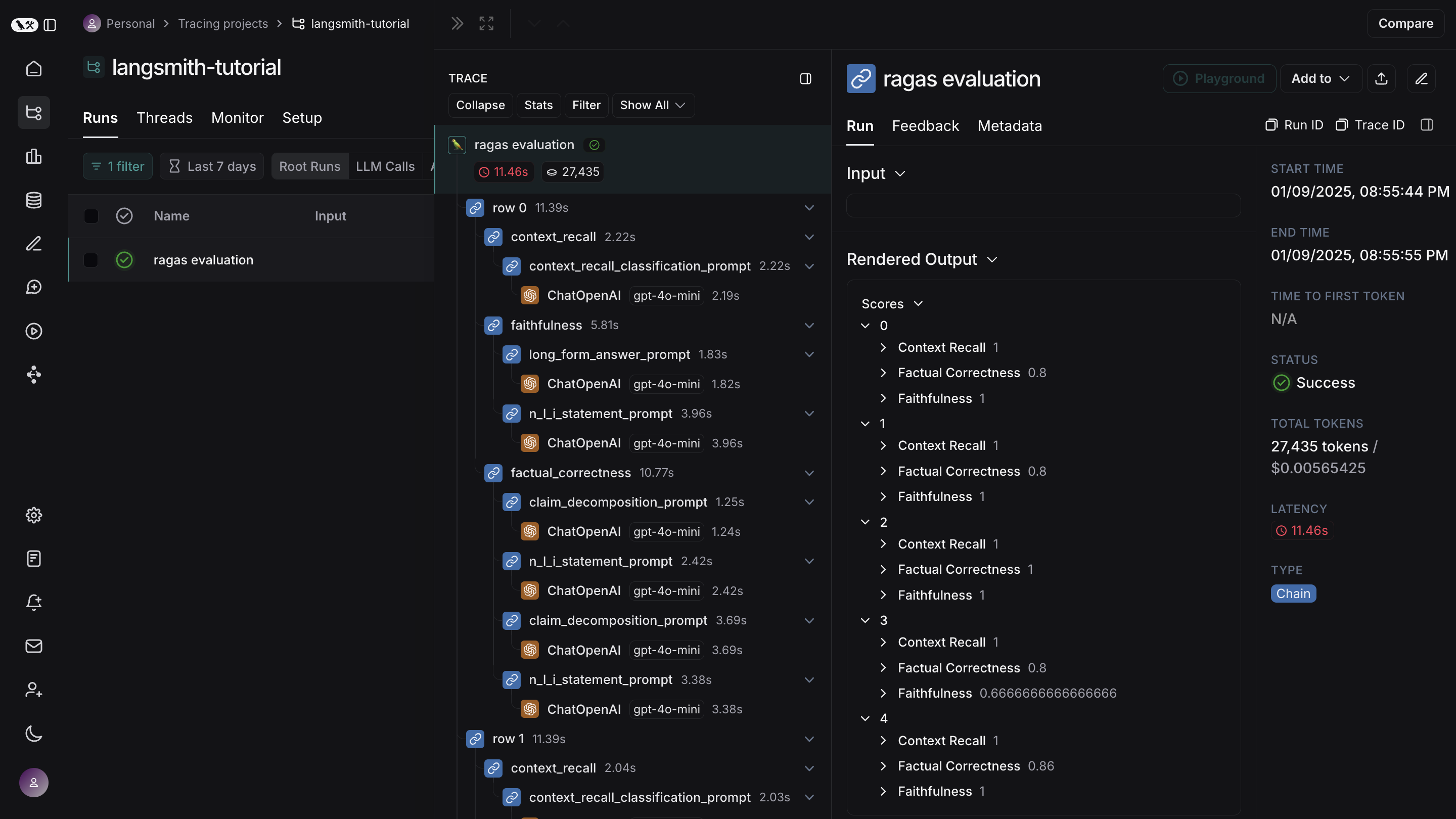Image resolution: width=1456 pixels, height=819 pixels.
Task: Open the Tracing projects sidebar icon
Action: click(34, 112)
